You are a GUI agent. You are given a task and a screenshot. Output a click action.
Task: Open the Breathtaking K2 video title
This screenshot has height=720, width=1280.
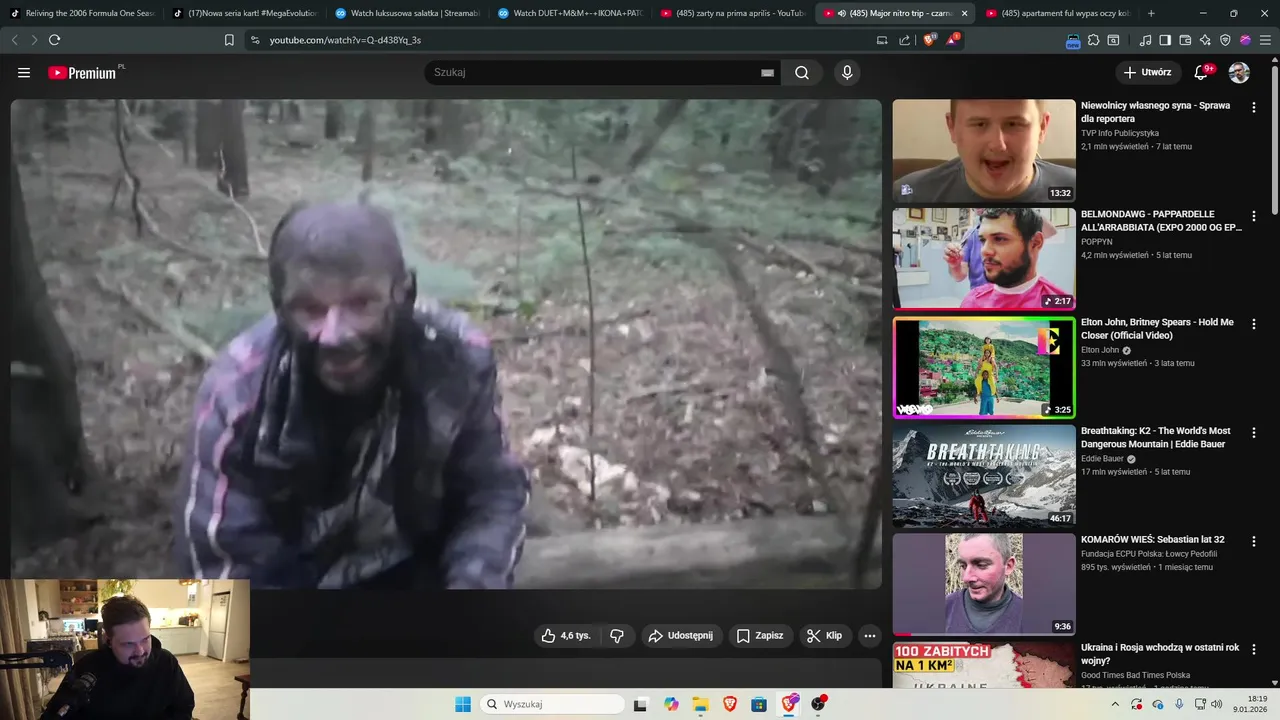1157,438
